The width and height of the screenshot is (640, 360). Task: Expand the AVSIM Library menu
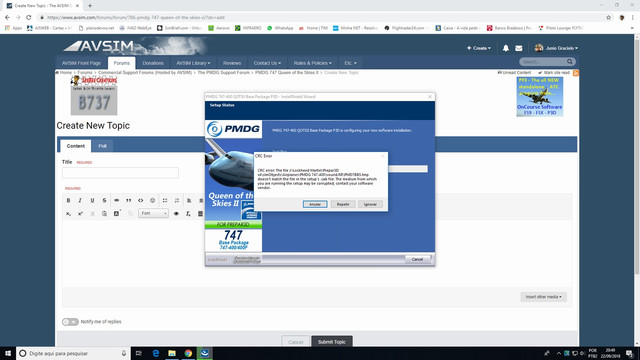193,63
